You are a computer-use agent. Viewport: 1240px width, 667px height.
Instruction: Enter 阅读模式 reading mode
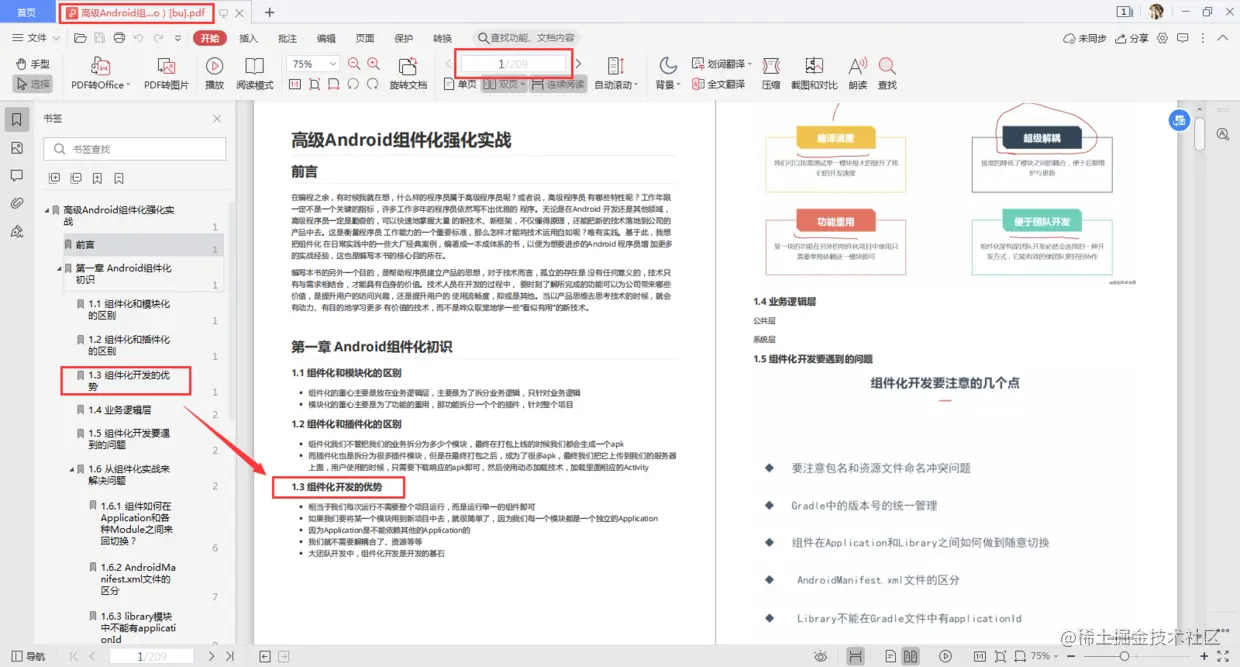254,73
